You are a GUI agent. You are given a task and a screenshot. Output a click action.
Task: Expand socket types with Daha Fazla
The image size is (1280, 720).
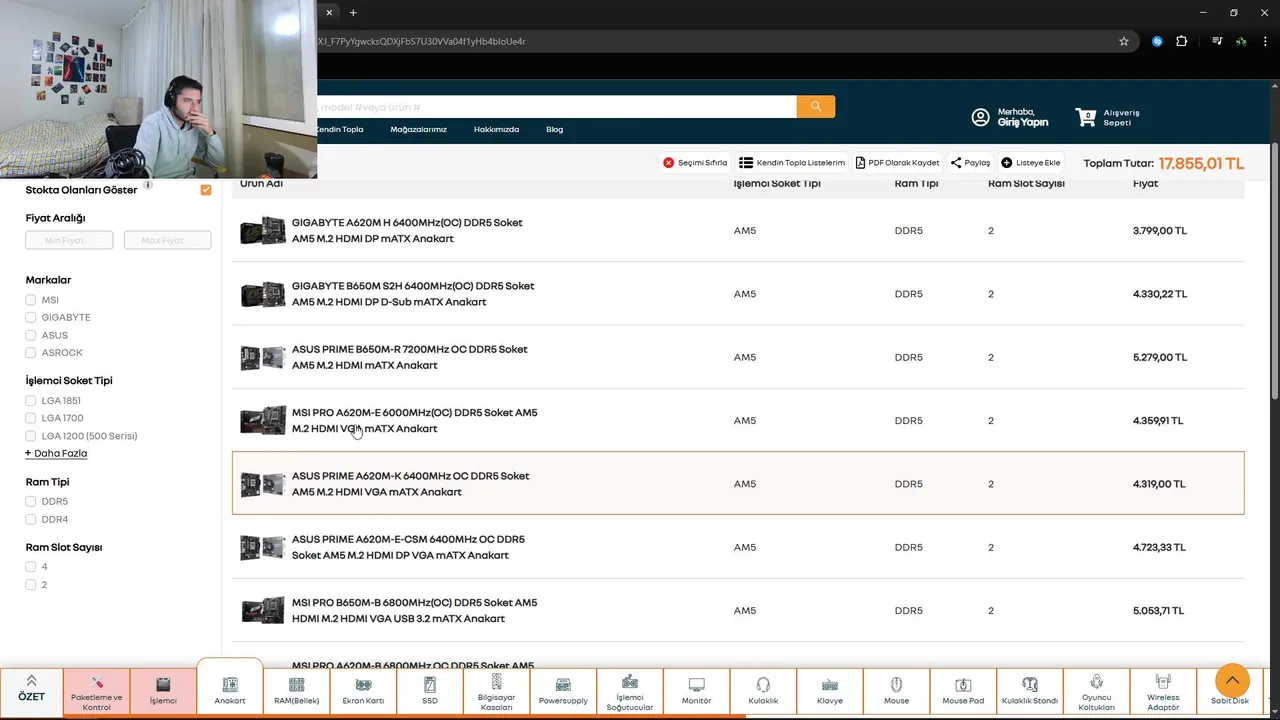pos(56,453)
